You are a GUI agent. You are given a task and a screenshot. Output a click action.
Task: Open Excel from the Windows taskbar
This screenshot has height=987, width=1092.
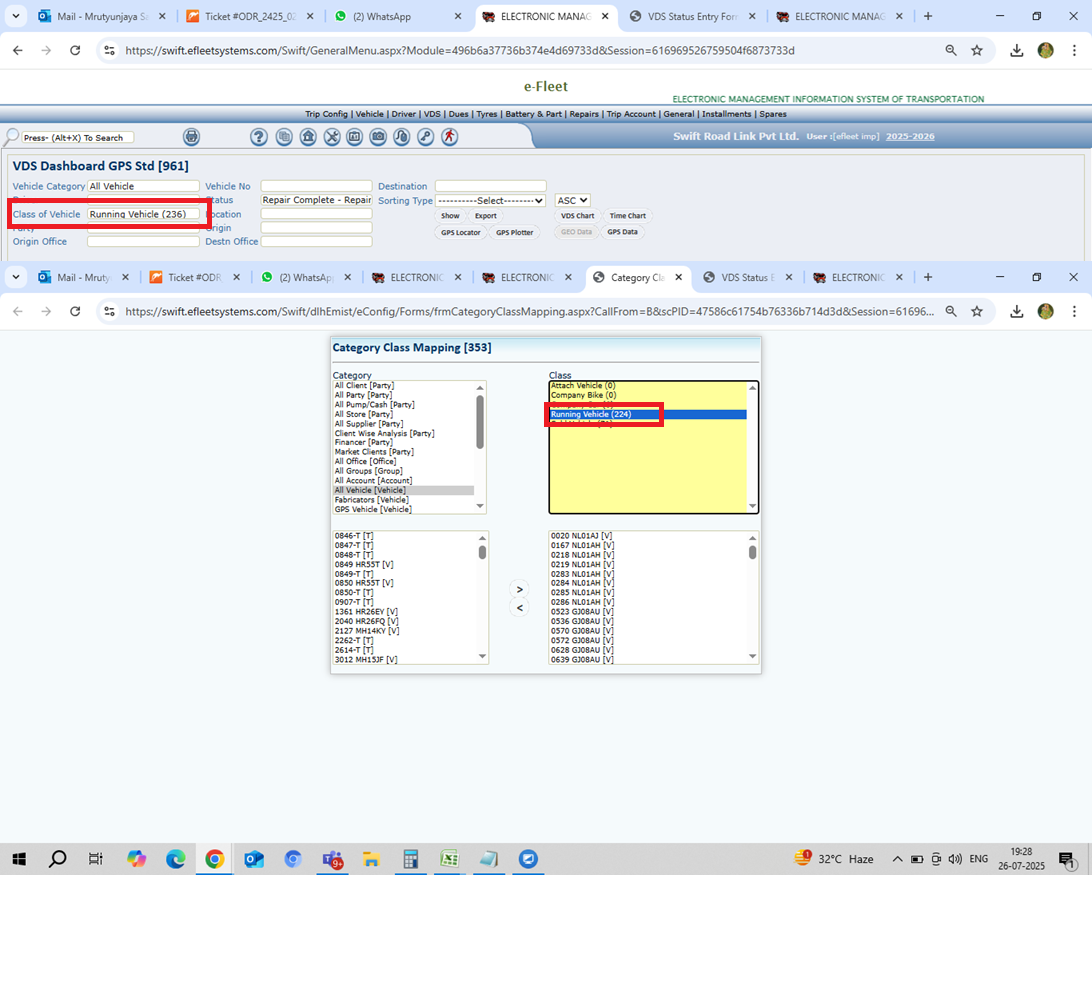(449, 859)
